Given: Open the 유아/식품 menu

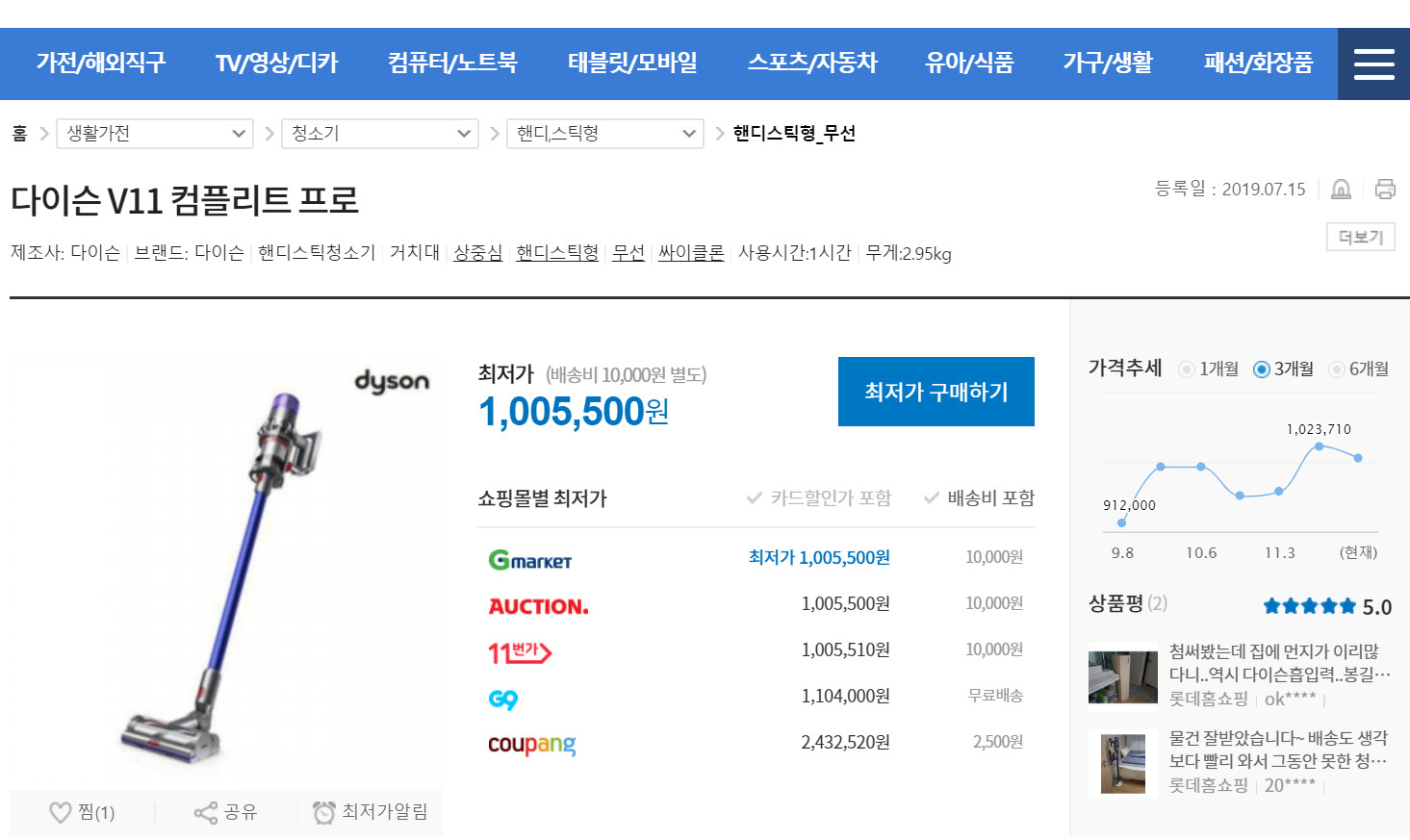Looking at the screenshot, I should point(969,64).
